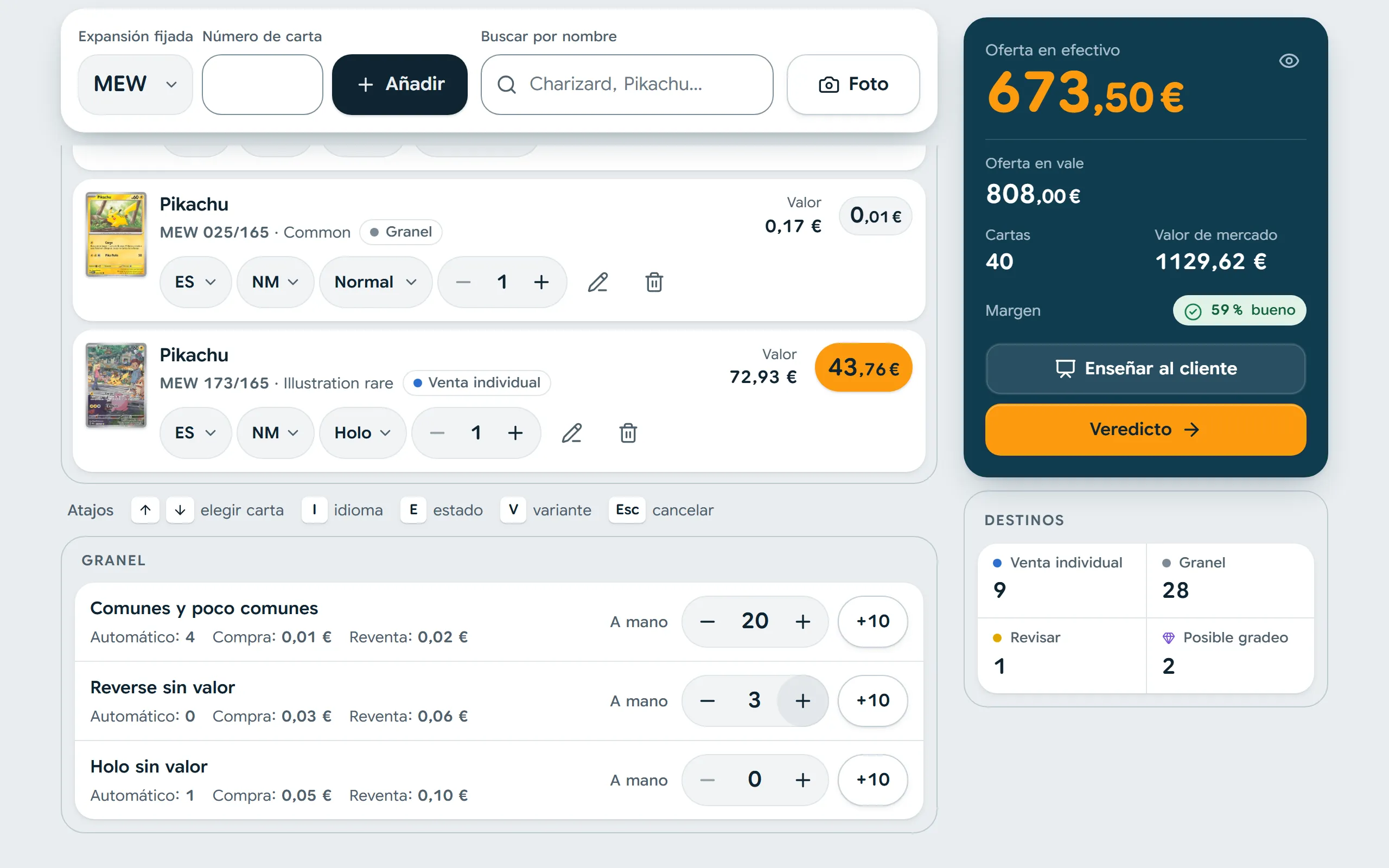Decrease quantity of Pikachu MEW 025/165
Viewport: 1389px width, 868px height.
463,282
